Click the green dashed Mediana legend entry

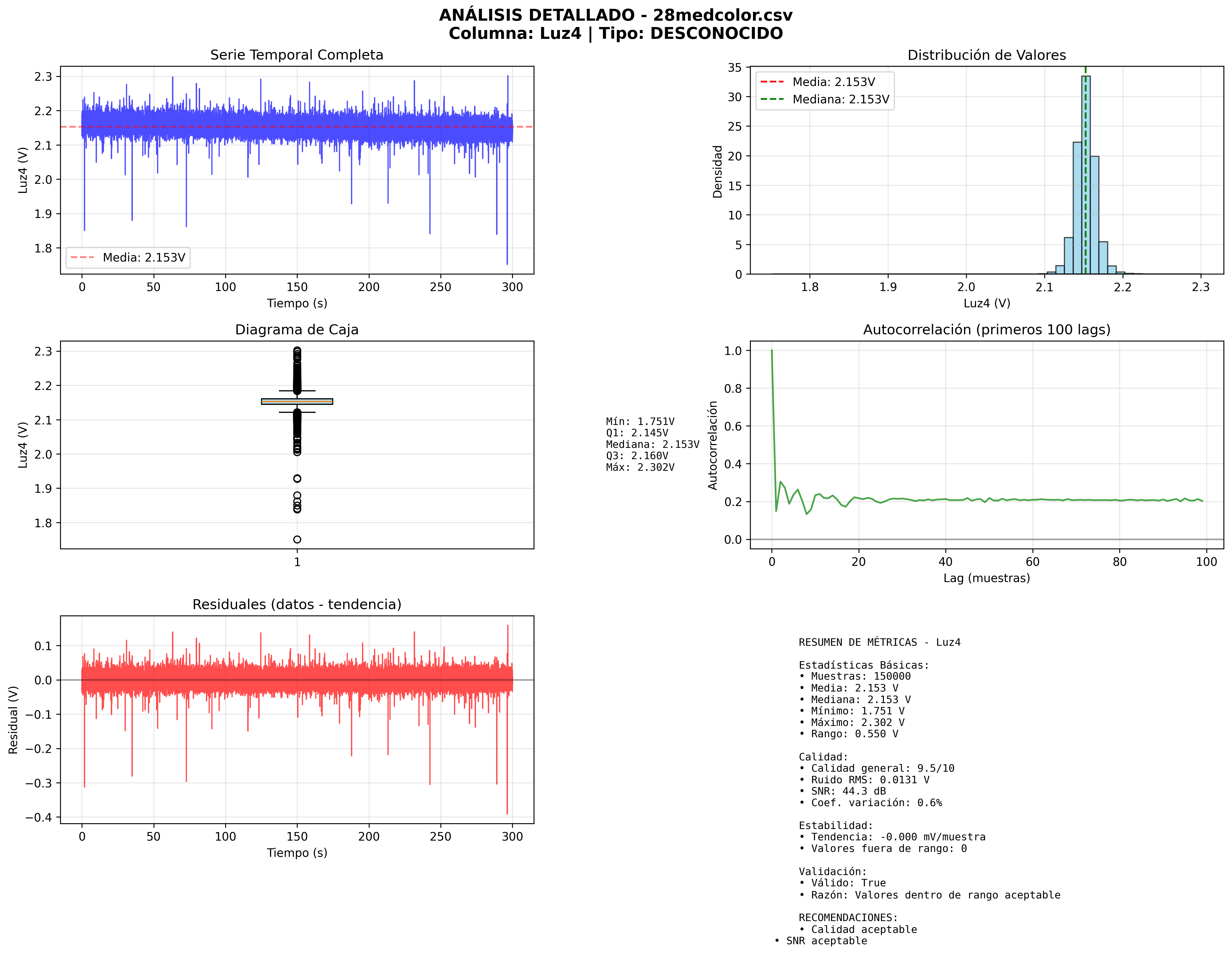825,99
